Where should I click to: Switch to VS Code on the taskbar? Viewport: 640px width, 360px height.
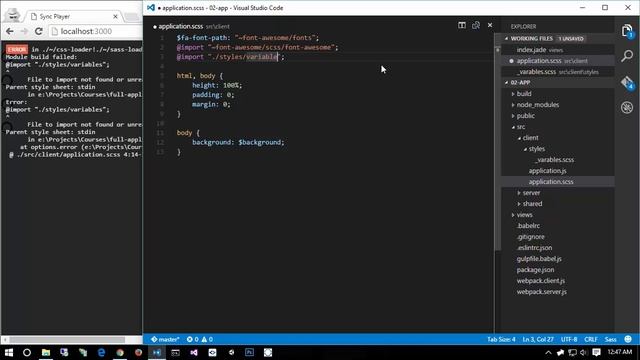157,352
